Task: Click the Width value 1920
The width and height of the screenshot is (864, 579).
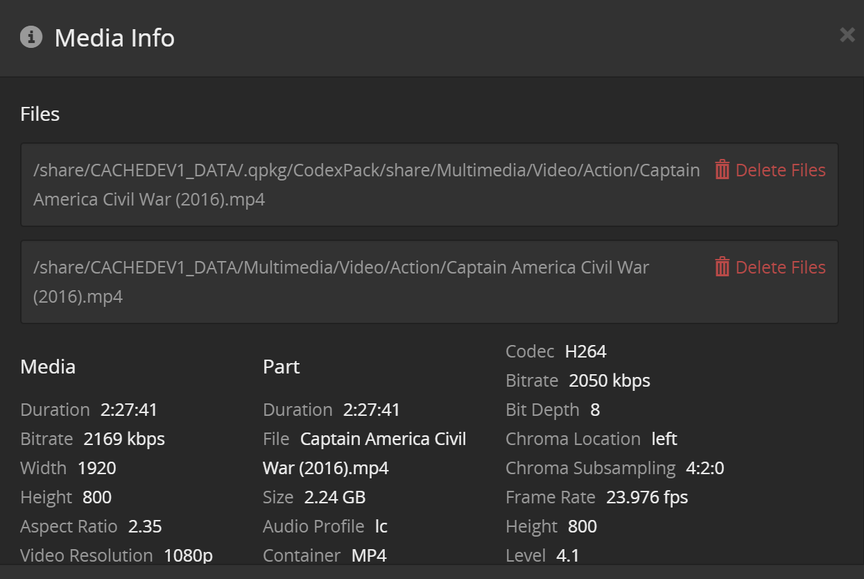Action: 96,468
